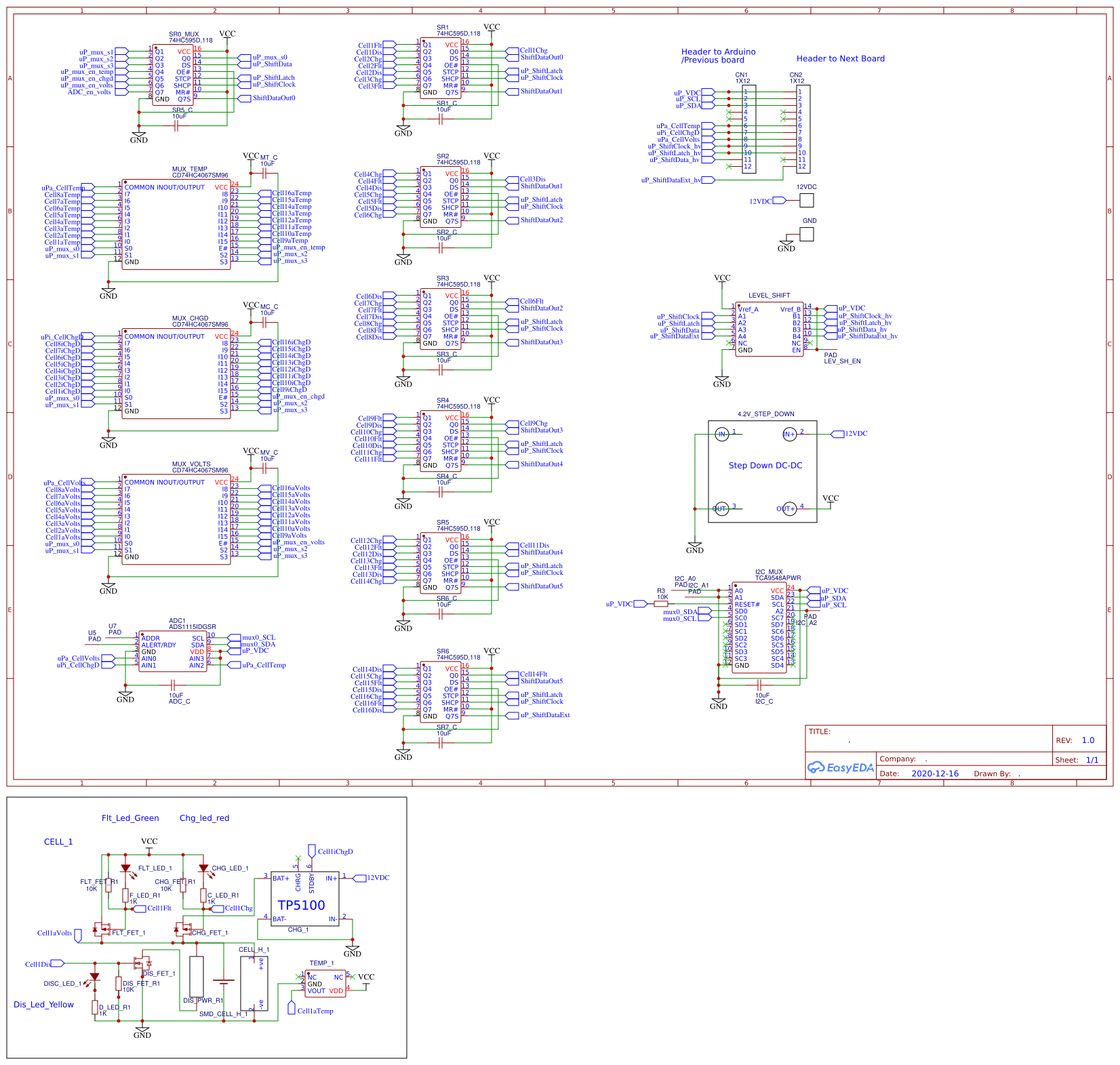Select the Dis_Led_Yellow text label
This screenshot has width=1120, height=1065.
[x=43, y=1005]
